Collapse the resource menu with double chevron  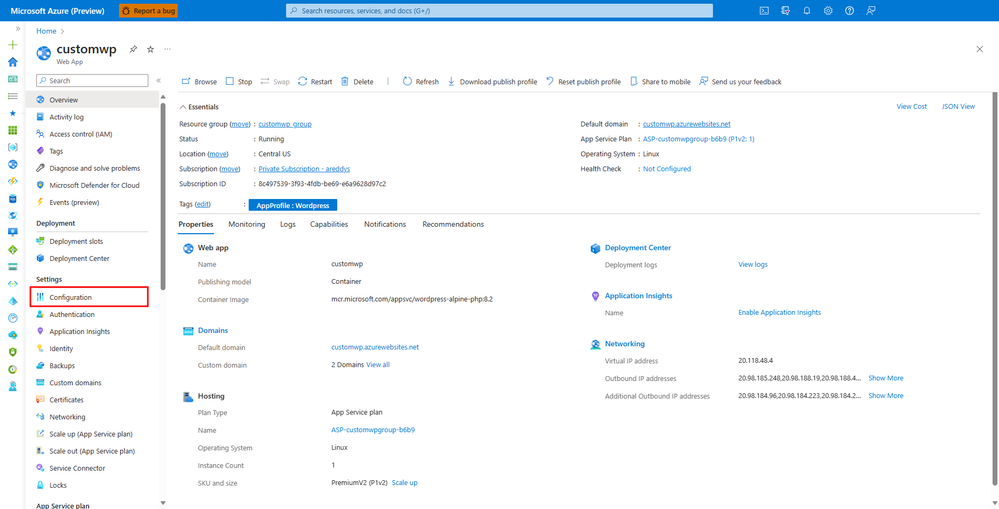(x=159, y=81)
